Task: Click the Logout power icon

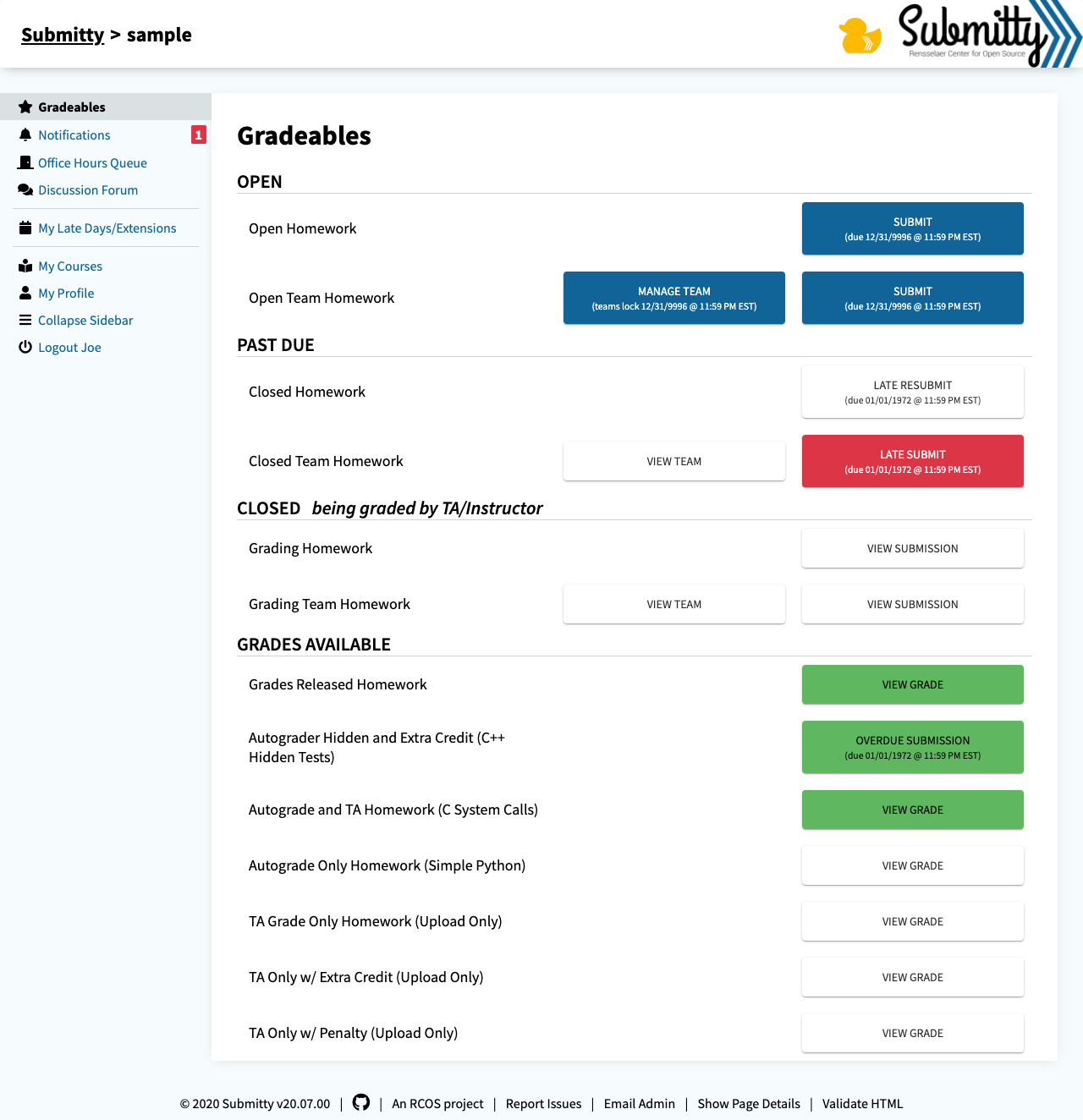Action: click(25, 348)
